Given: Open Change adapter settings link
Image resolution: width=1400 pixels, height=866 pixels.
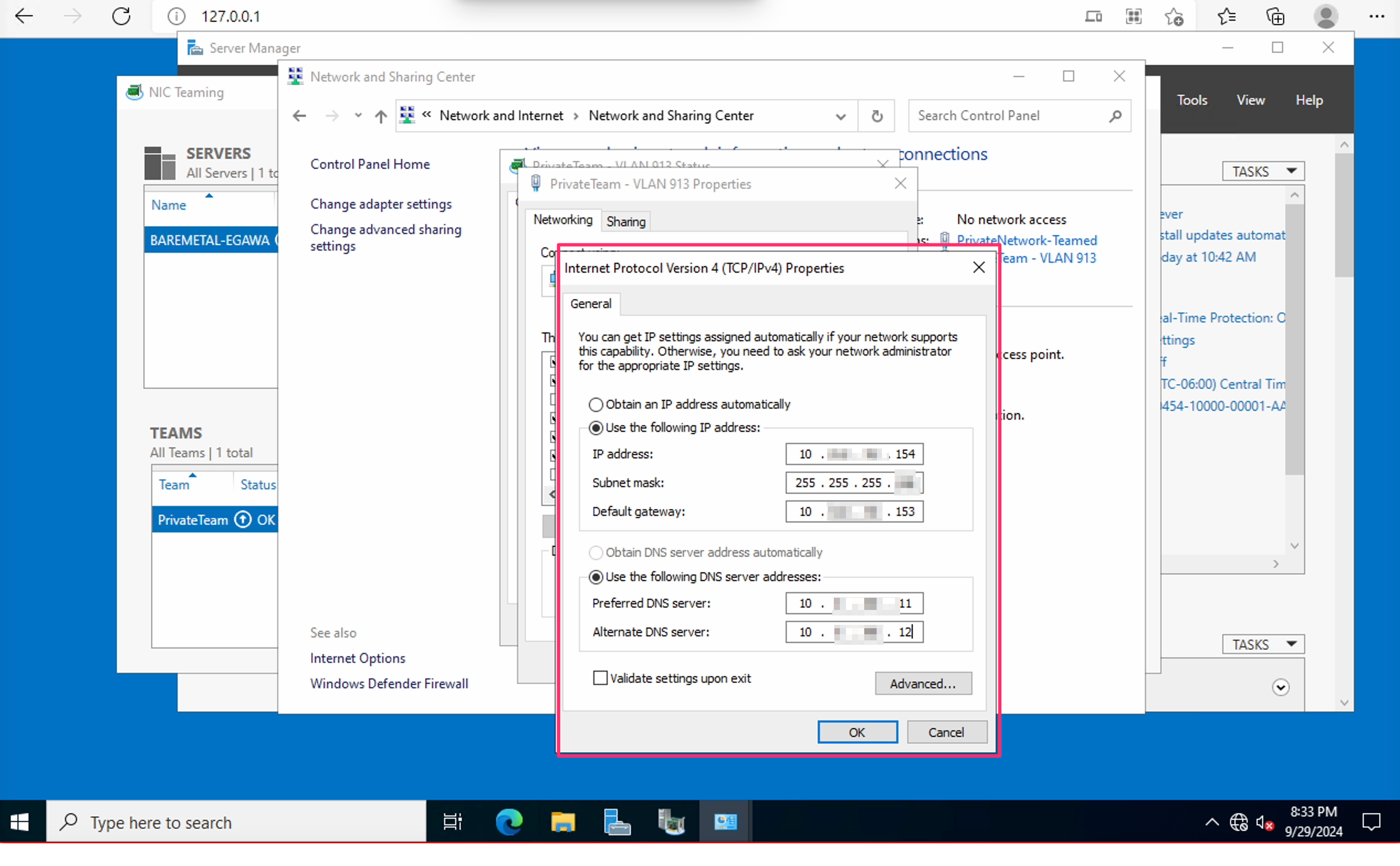Looking at the screenshot, I should (381, 204).
